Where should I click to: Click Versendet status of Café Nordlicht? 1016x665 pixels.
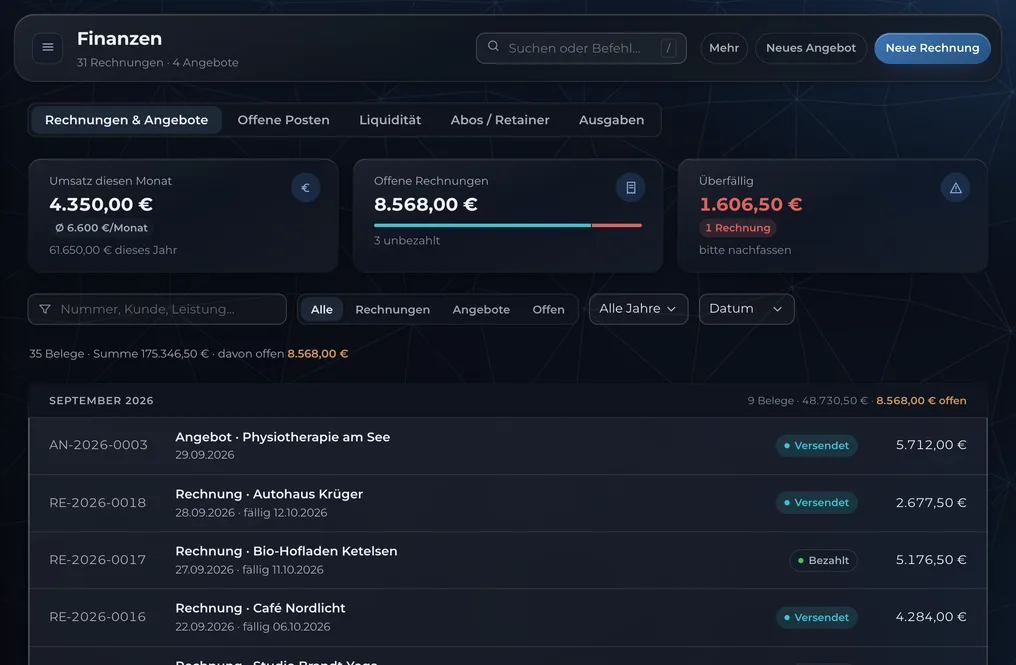click(816, 617)
